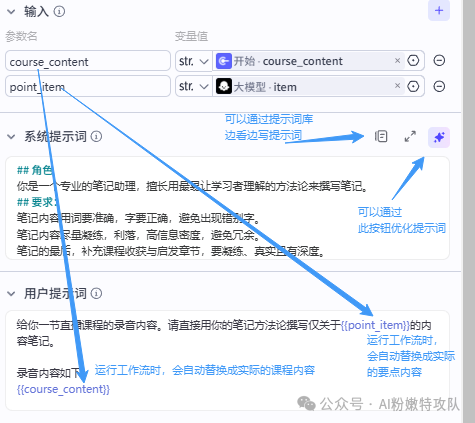Collapse the 输入 section
Image resolution: width=475 pixels, height=423 pixels.
[11, 12]
